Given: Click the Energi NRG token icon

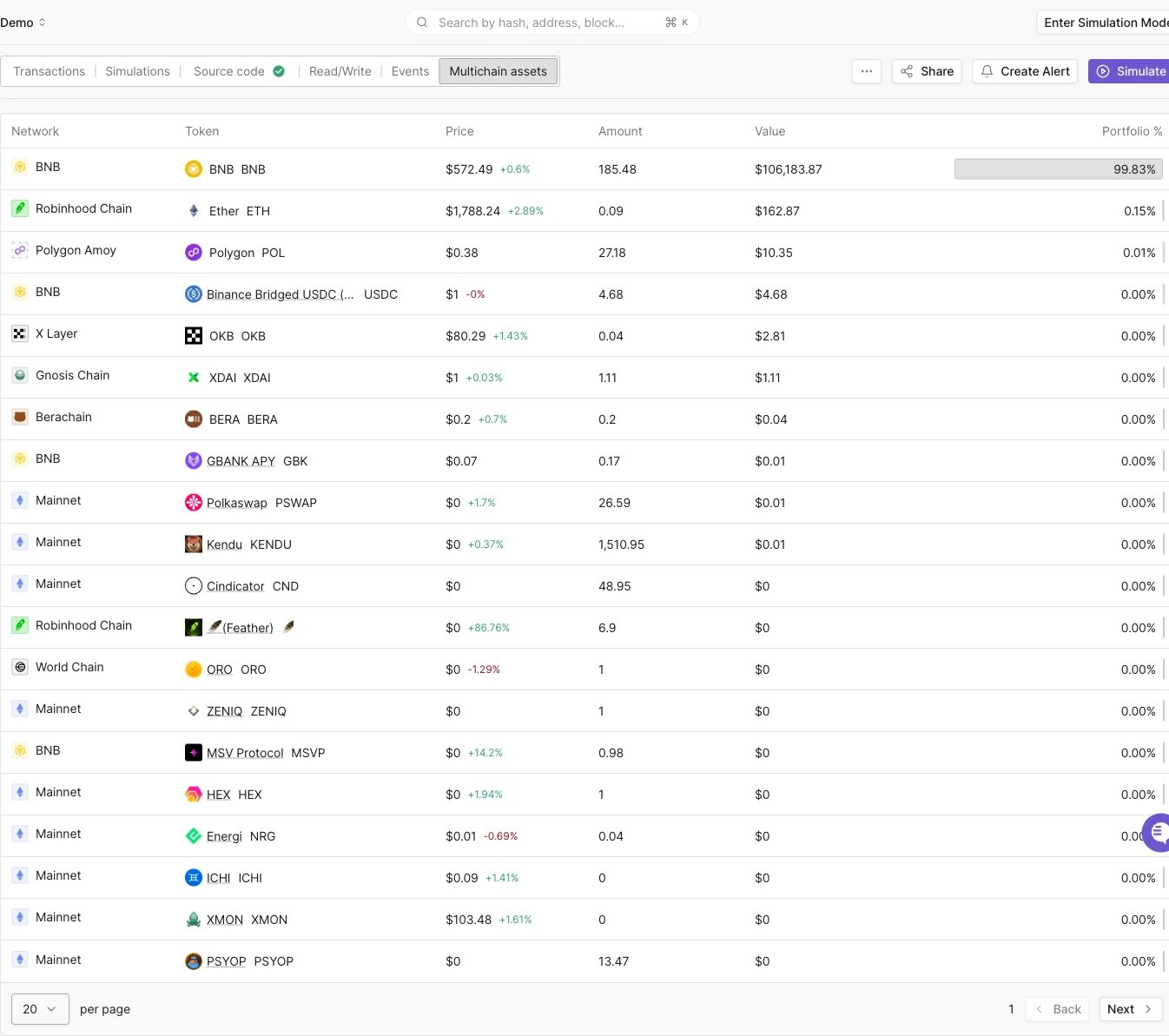Looking at the screenshot, I should coord(194,836).
